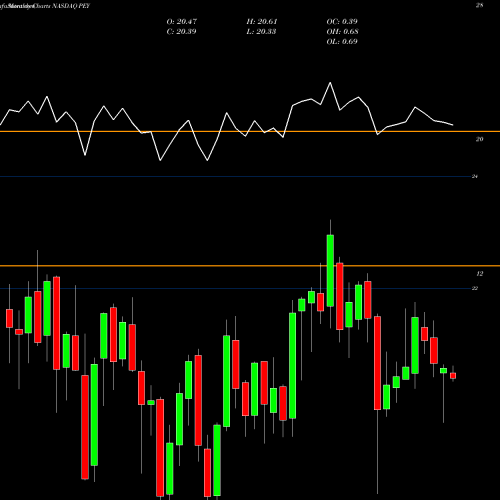
Task: Select the 22 label on the lower blue gridline
Action: pyautogui.click(x=475, y=288)
